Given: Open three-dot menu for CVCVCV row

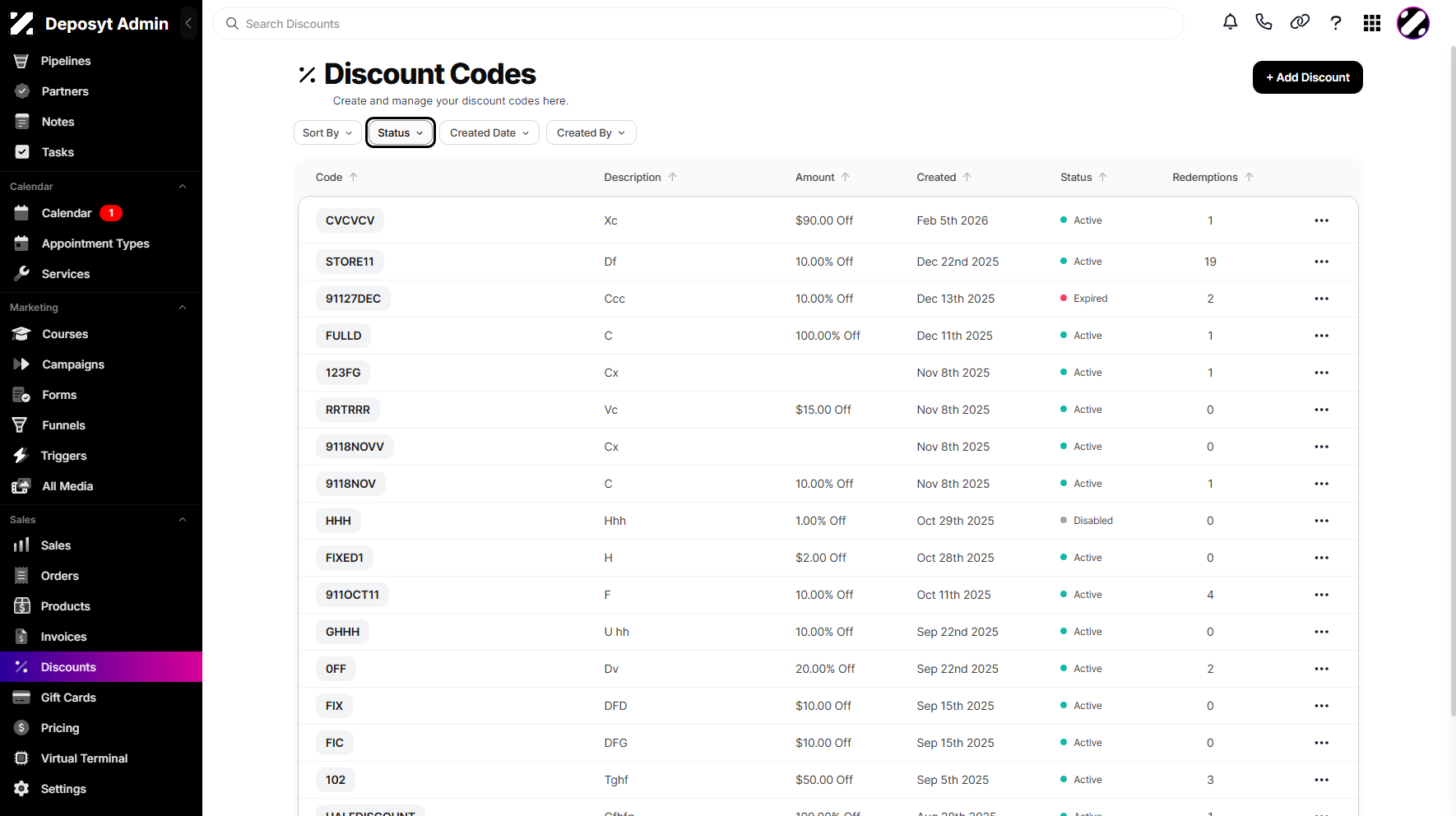Looking at the screenshot, I should (1322, 220).
